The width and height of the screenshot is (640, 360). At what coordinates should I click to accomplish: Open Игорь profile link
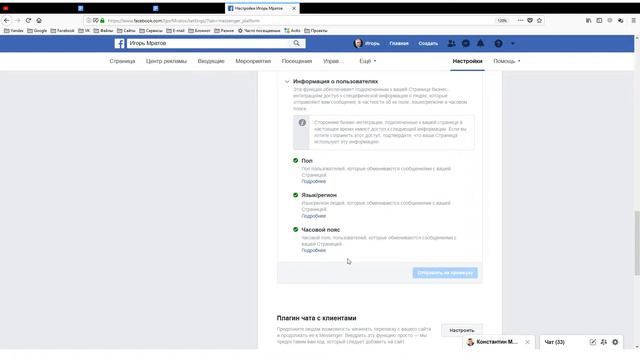point(367,43)
